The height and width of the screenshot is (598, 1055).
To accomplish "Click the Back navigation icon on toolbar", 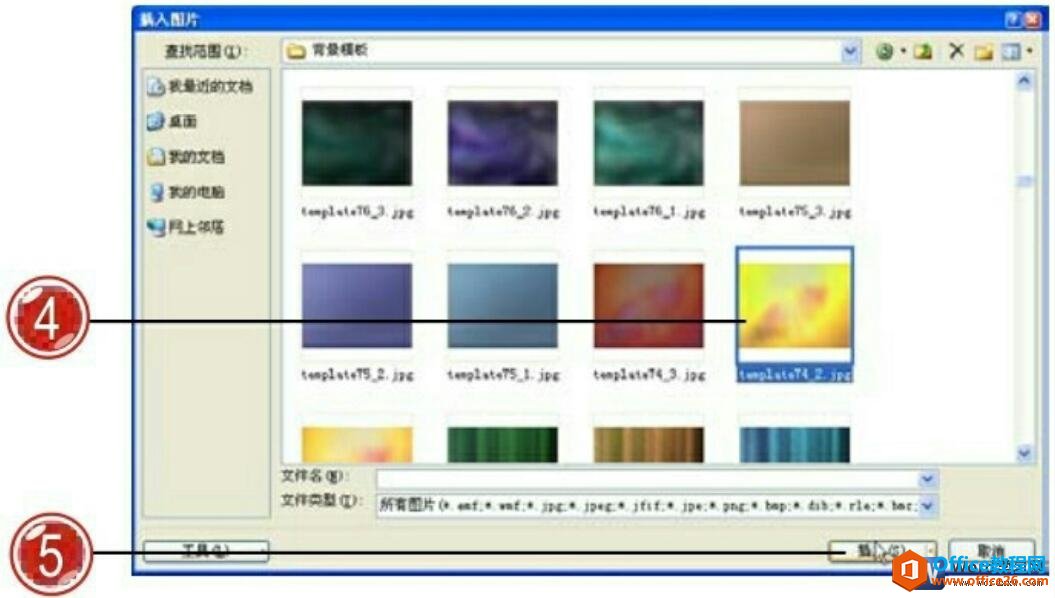I will (884, 49).
